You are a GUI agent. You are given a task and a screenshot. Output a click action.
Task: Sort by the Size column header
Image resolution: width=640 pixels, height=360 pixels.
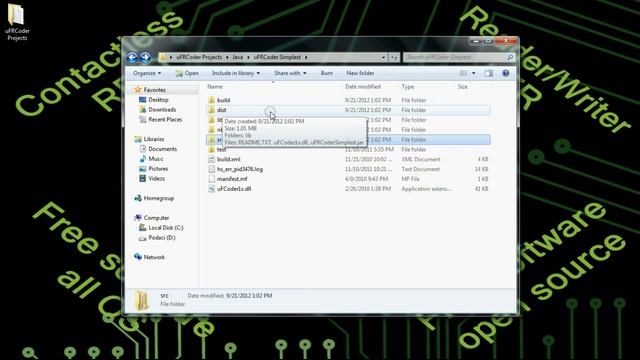[x=462, y=87]
